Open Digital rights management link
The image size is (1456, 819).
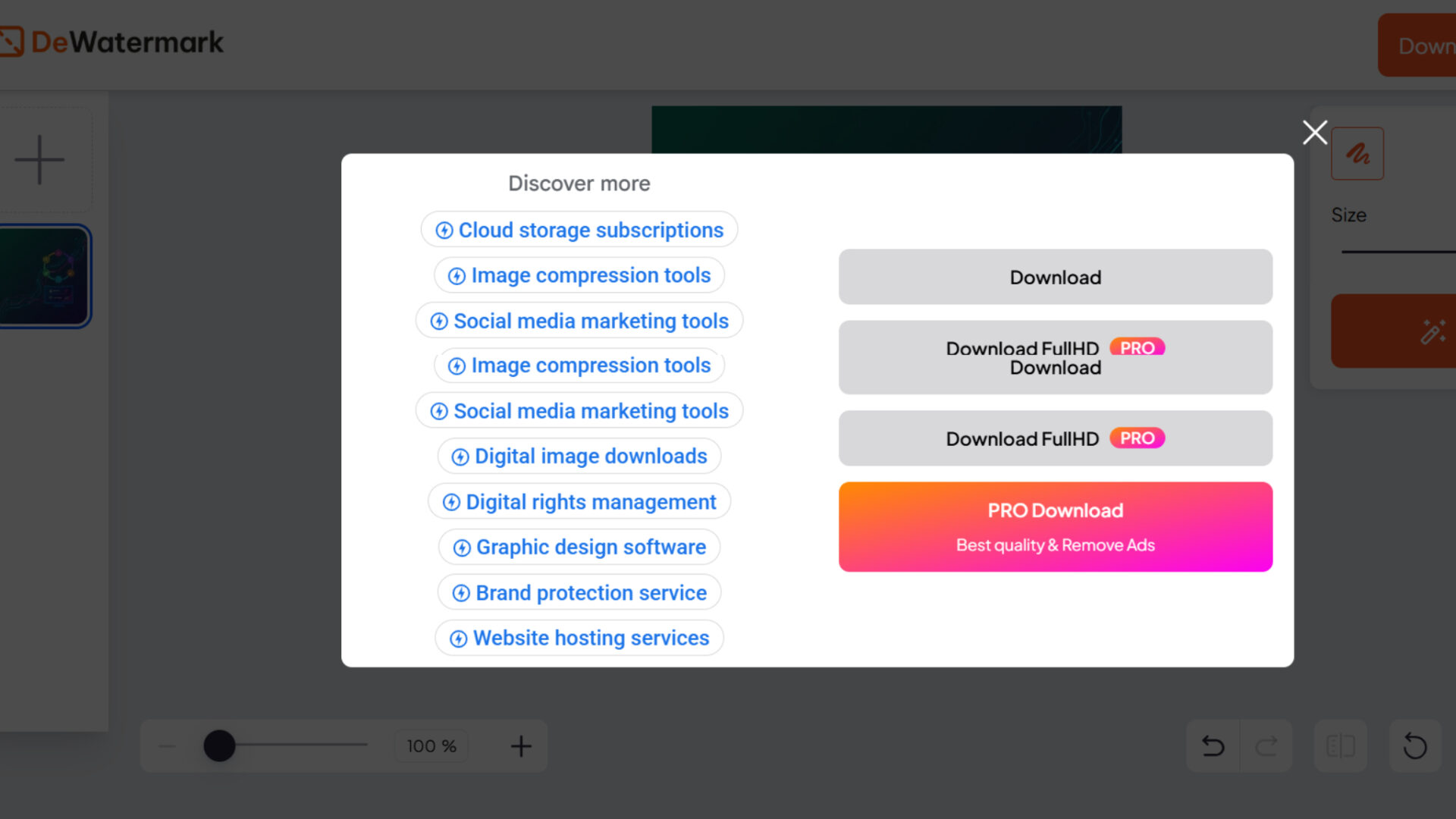point(579,502)
